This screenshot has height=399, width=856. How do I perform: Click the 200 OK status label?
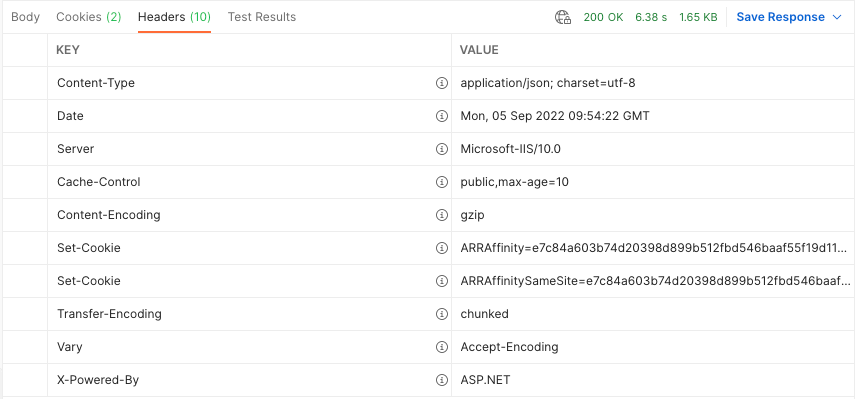(x=603, y=17)
